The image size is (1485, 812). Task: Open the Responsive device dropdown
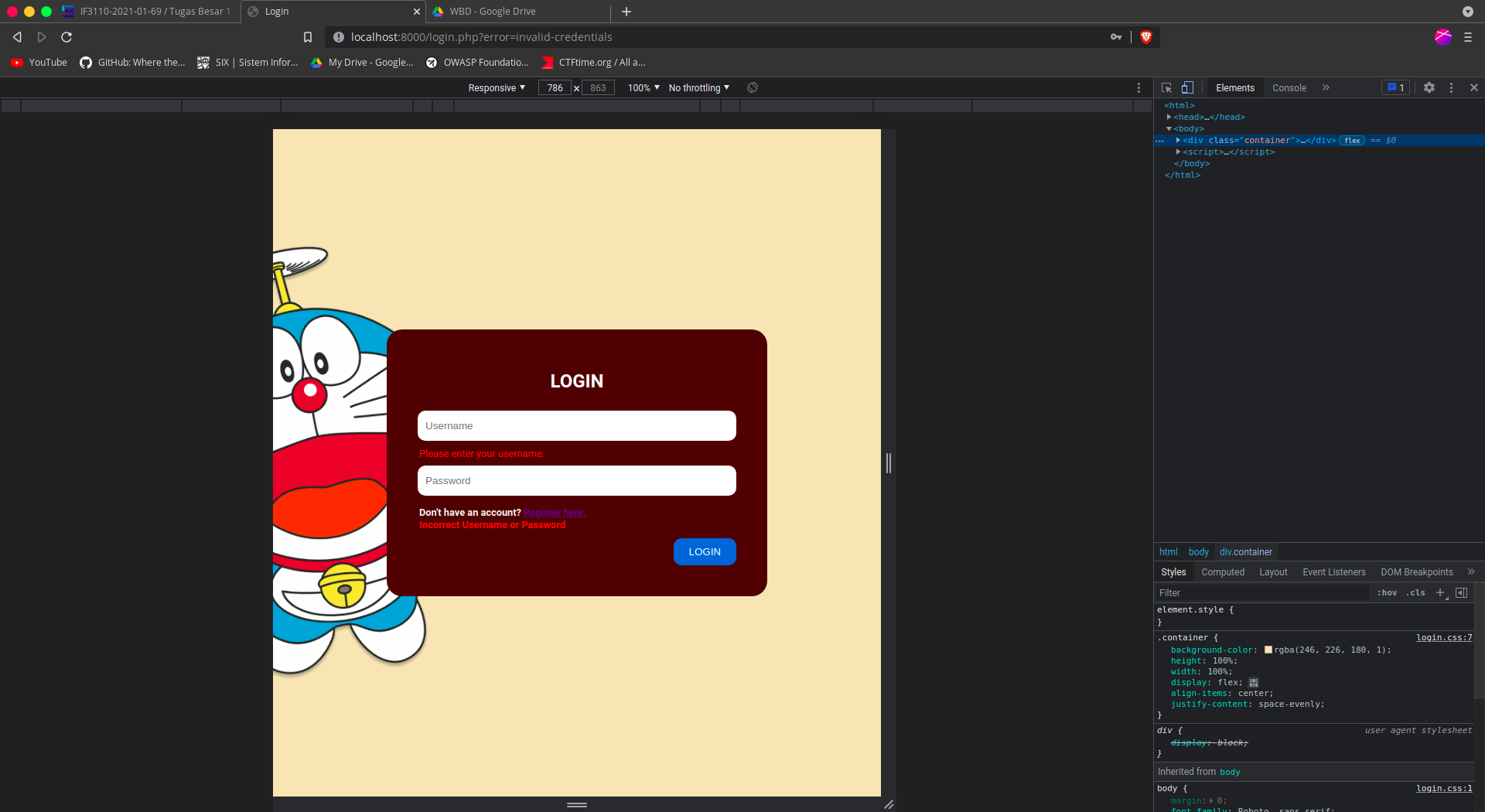pyautogui.click(x=497, y=88)
